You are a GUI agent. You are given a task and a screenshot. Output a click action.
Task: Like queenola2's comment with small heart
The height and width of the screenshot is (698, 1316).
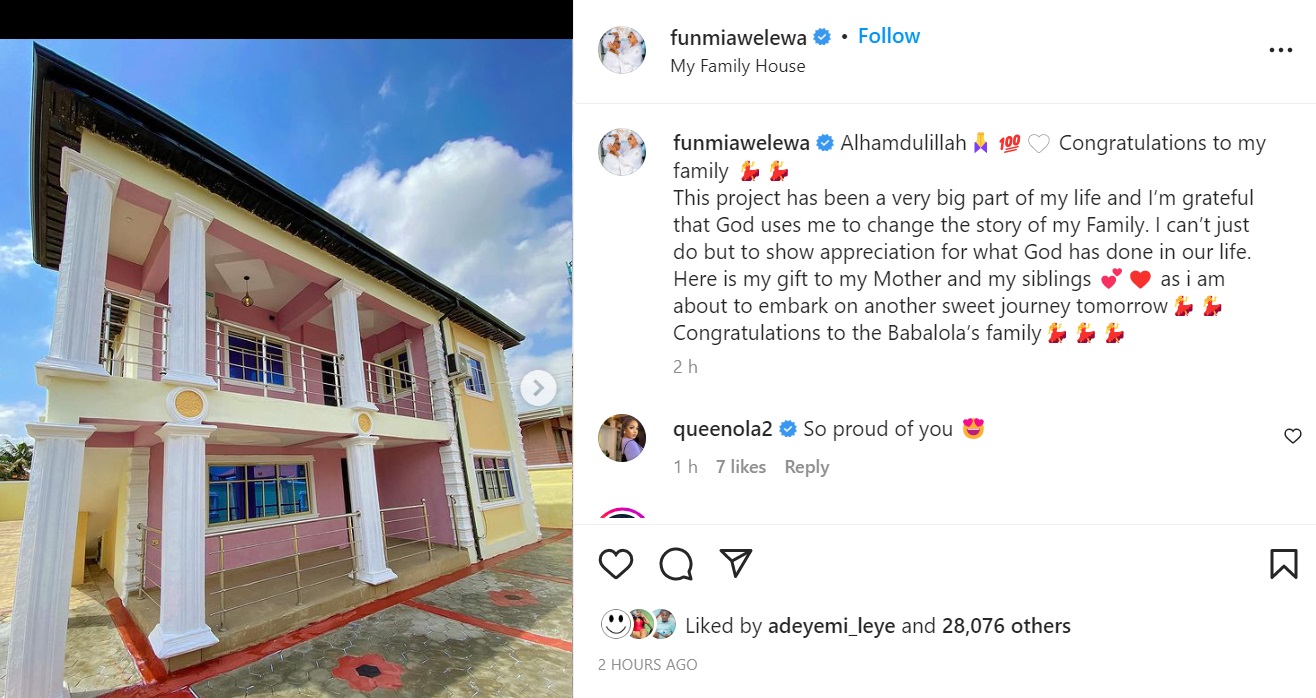[x=1293, y=436]
